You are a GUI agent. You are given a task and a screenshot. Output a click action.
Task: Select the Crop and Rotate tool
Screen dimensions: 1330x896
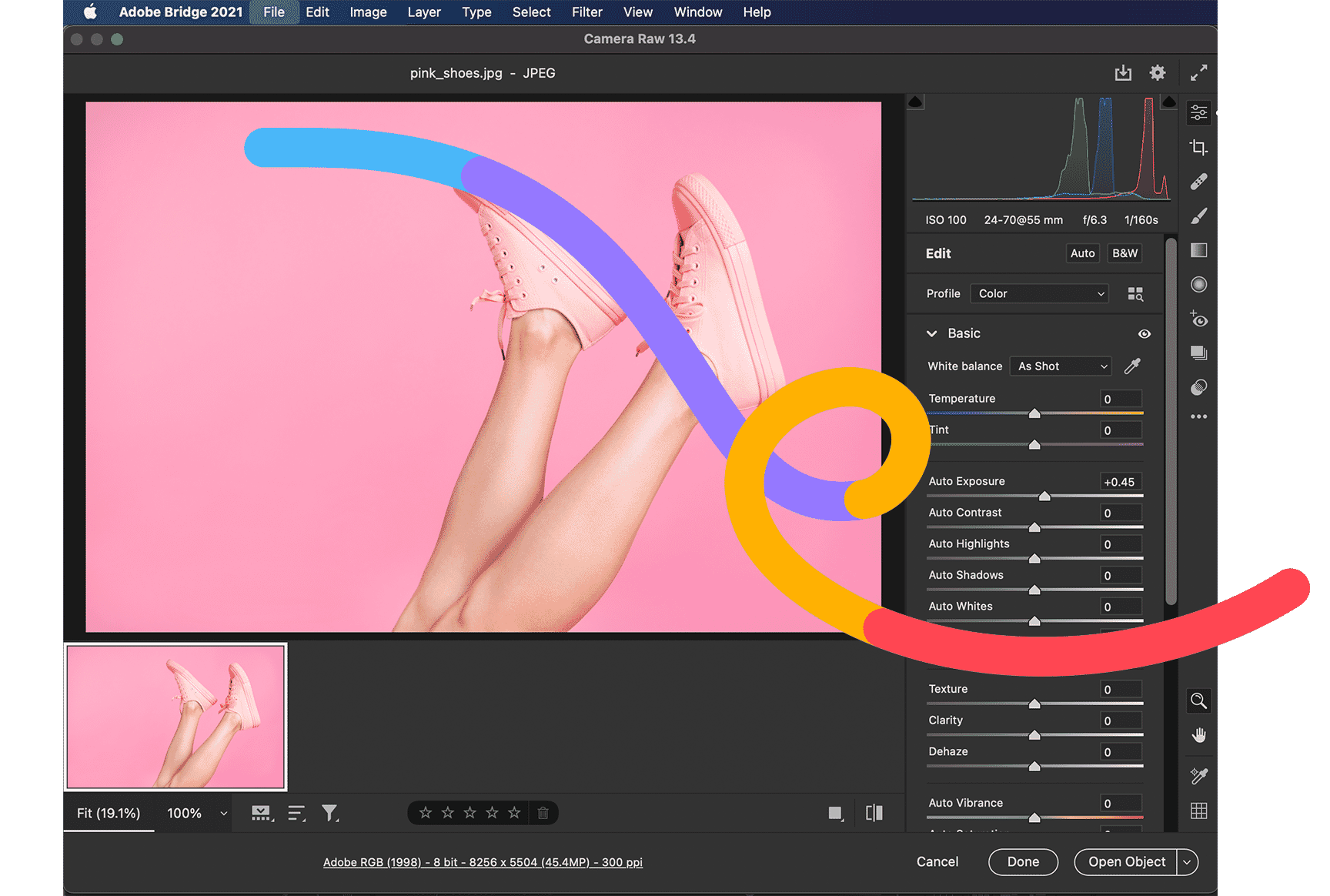pyautogui.click(x=1198, y=148)
